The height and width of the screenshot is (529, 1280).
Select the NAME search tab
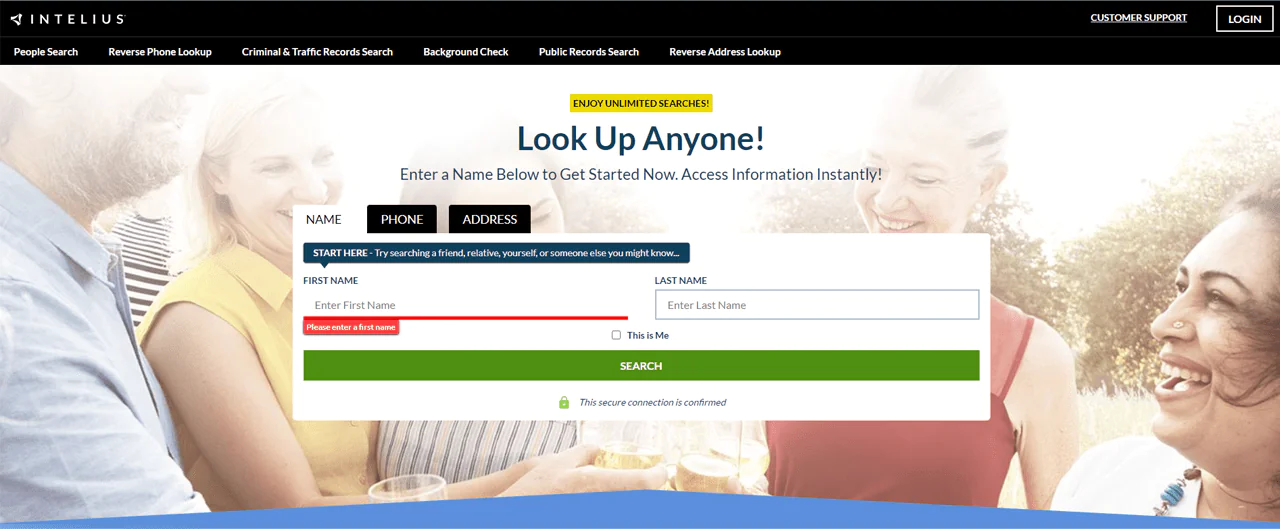click(x=323, y=219)
